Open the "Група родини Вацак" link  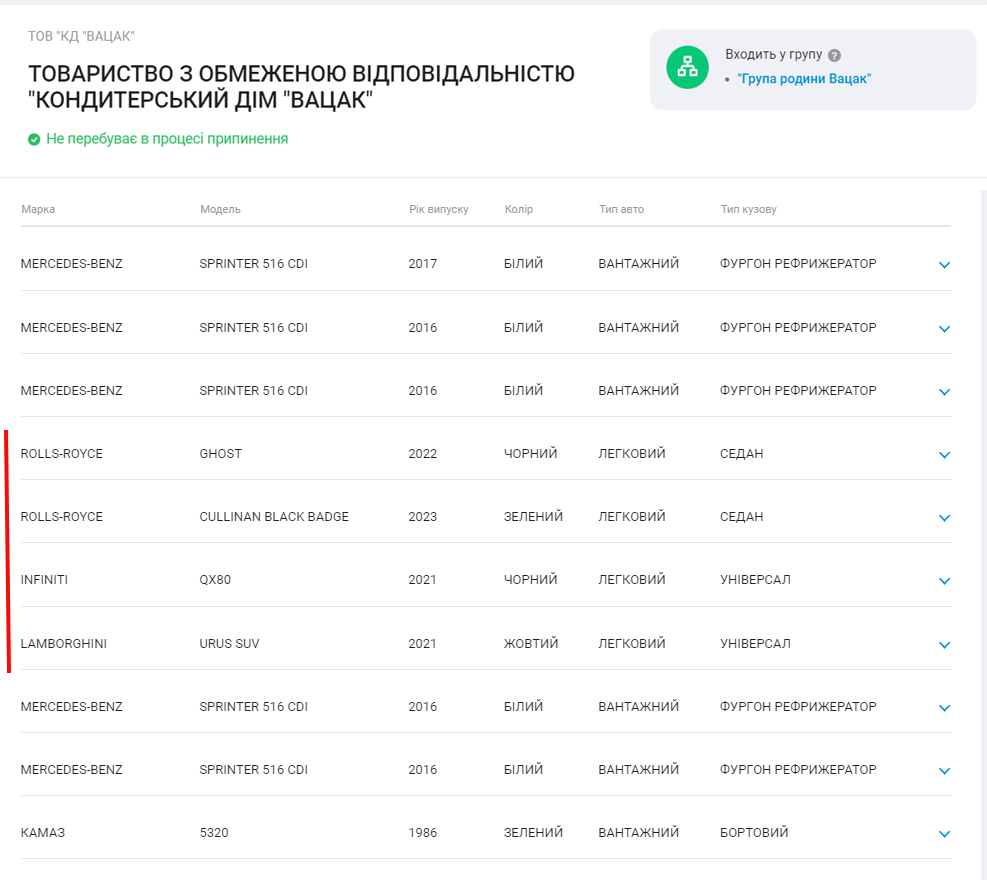coord(804,79)
